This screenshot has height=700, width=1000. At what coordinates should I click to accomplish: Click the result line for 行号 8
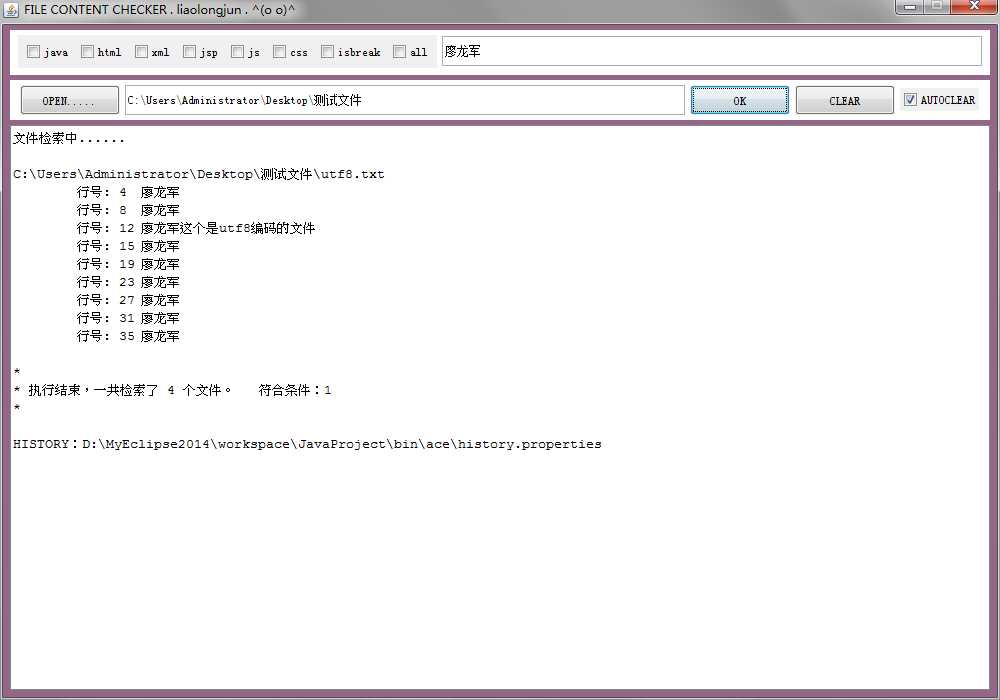pos(128,210)
